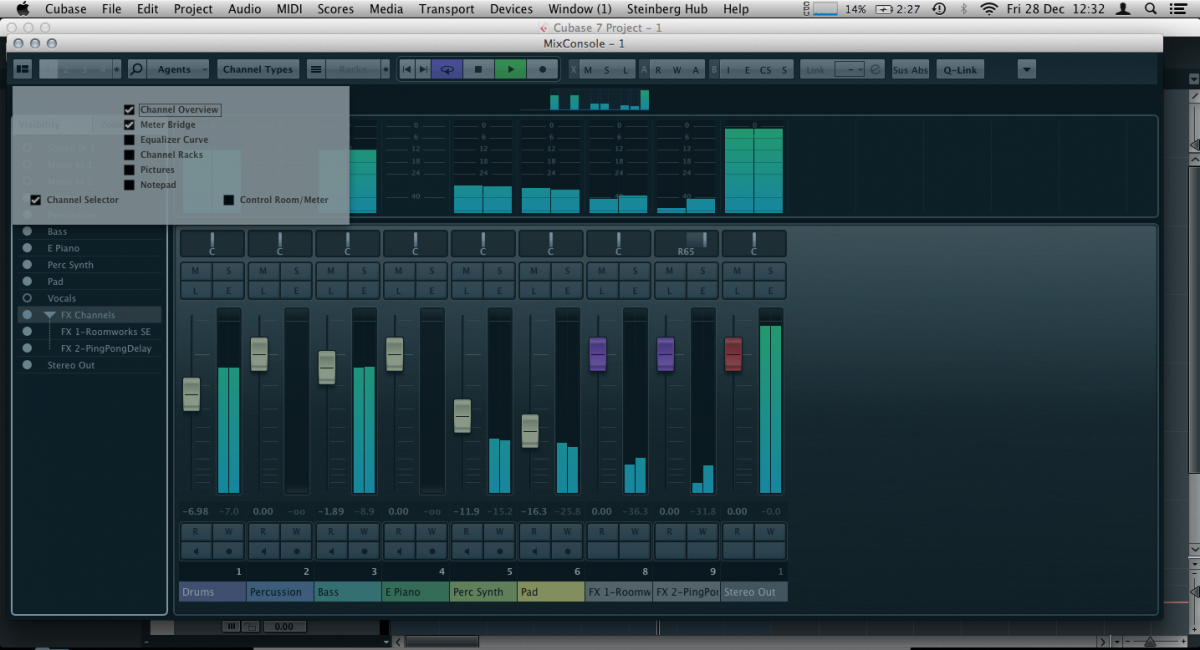
Task: Collapse the FX Channels folder
Action: pyautogui.click(x=49, y=315)
